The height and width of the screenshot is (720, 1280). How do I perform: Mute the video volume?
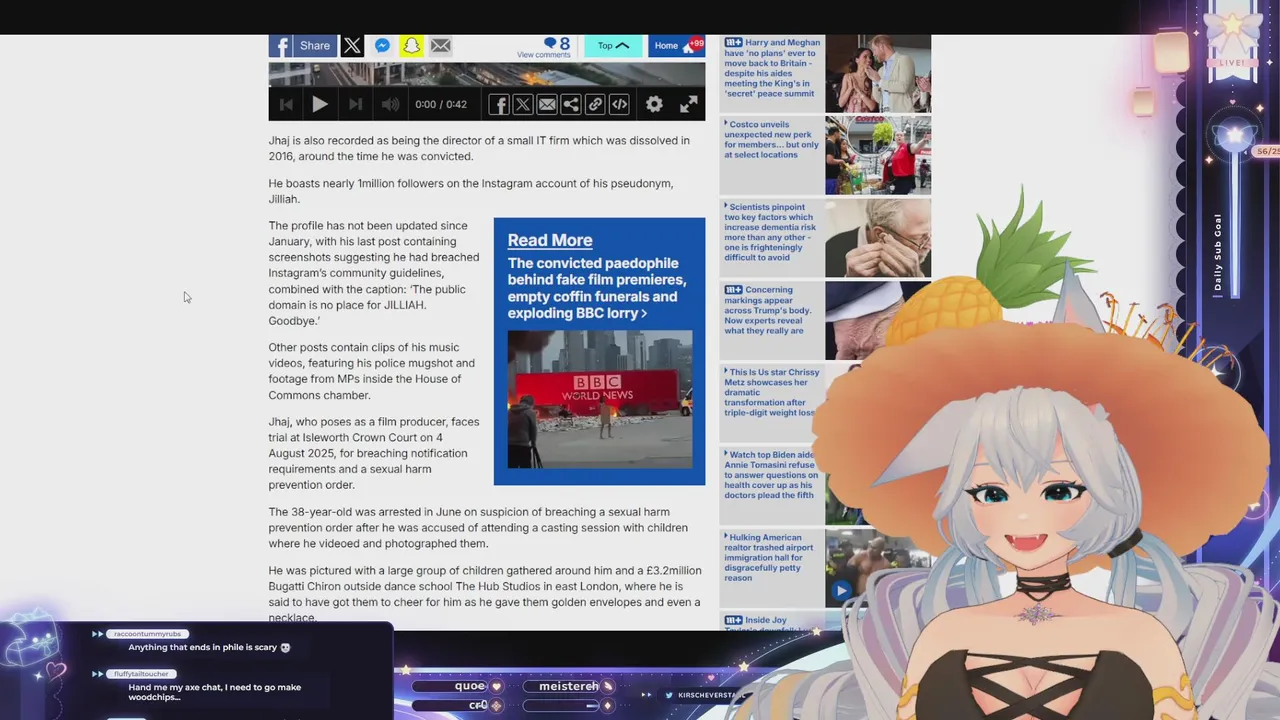(x=391, y=104)
